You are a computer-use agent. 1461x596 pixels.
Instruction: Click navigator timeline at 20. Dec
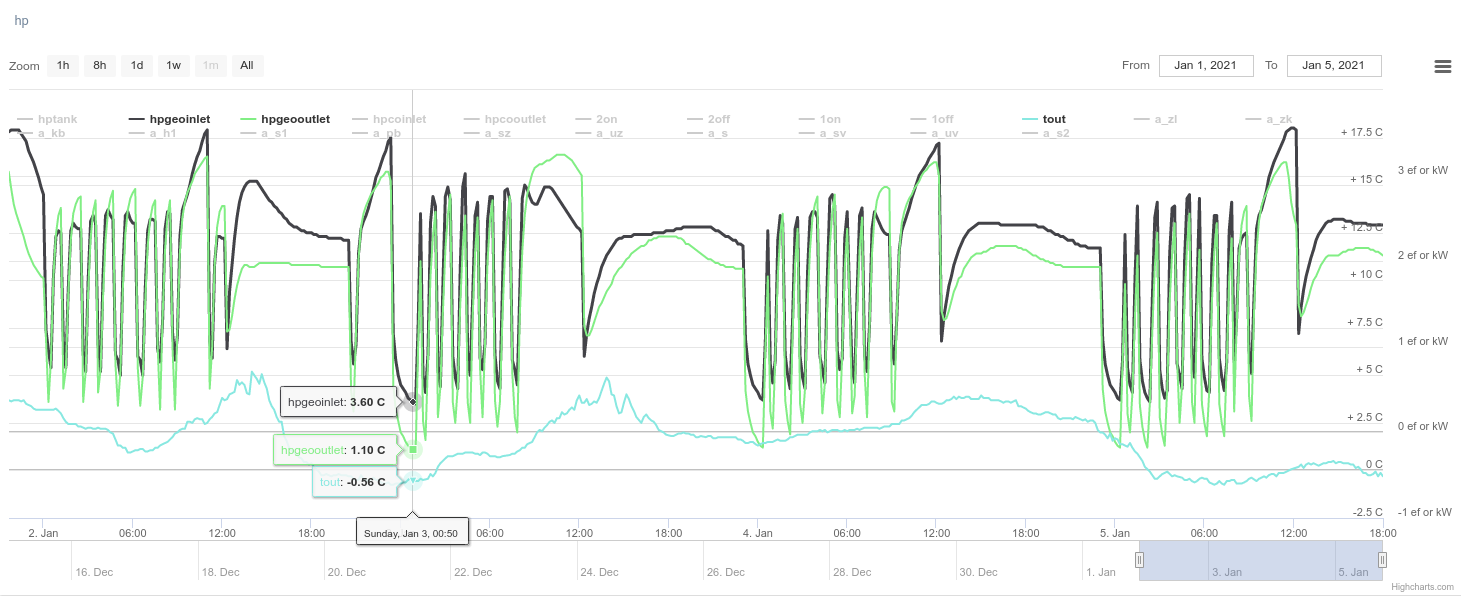coord(347,572)
